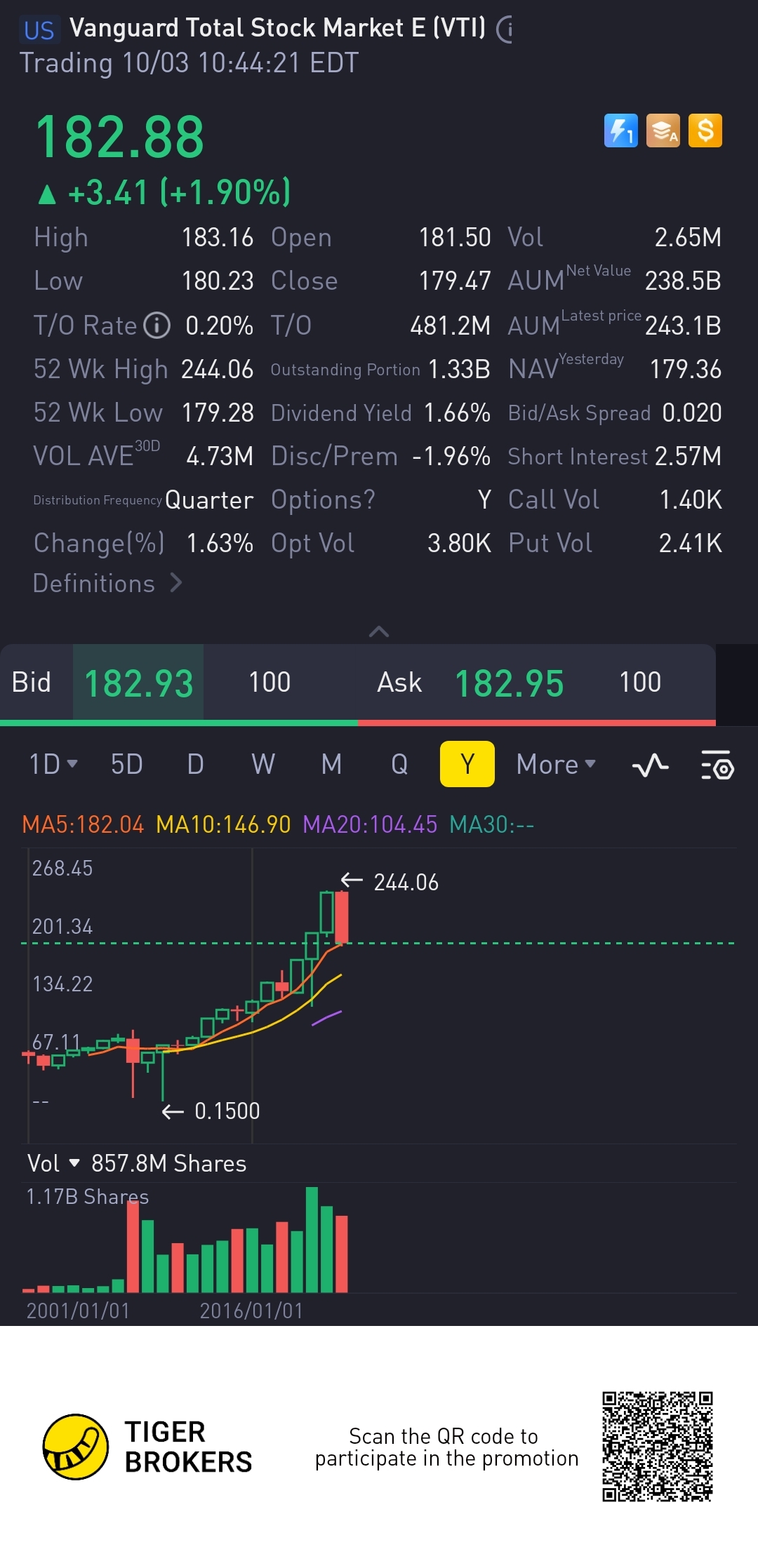Tap the MA10:146.90 indicator label
Image resolution: width=758 pixels, height=1568 pixels.
tap(223, 824)
